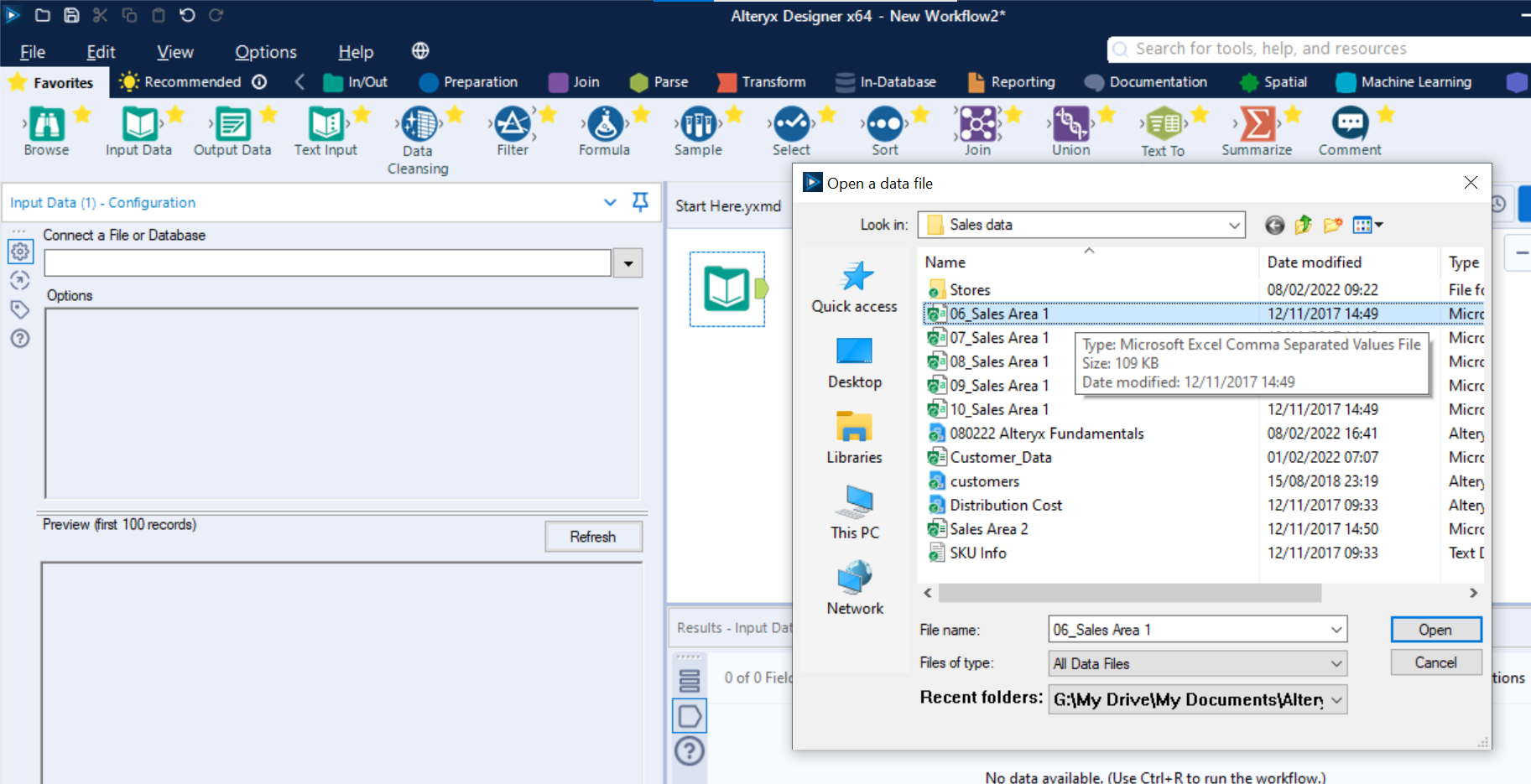This screenshot has width=1531, height=784.
Task: Open the File menu
Action: 33,52
